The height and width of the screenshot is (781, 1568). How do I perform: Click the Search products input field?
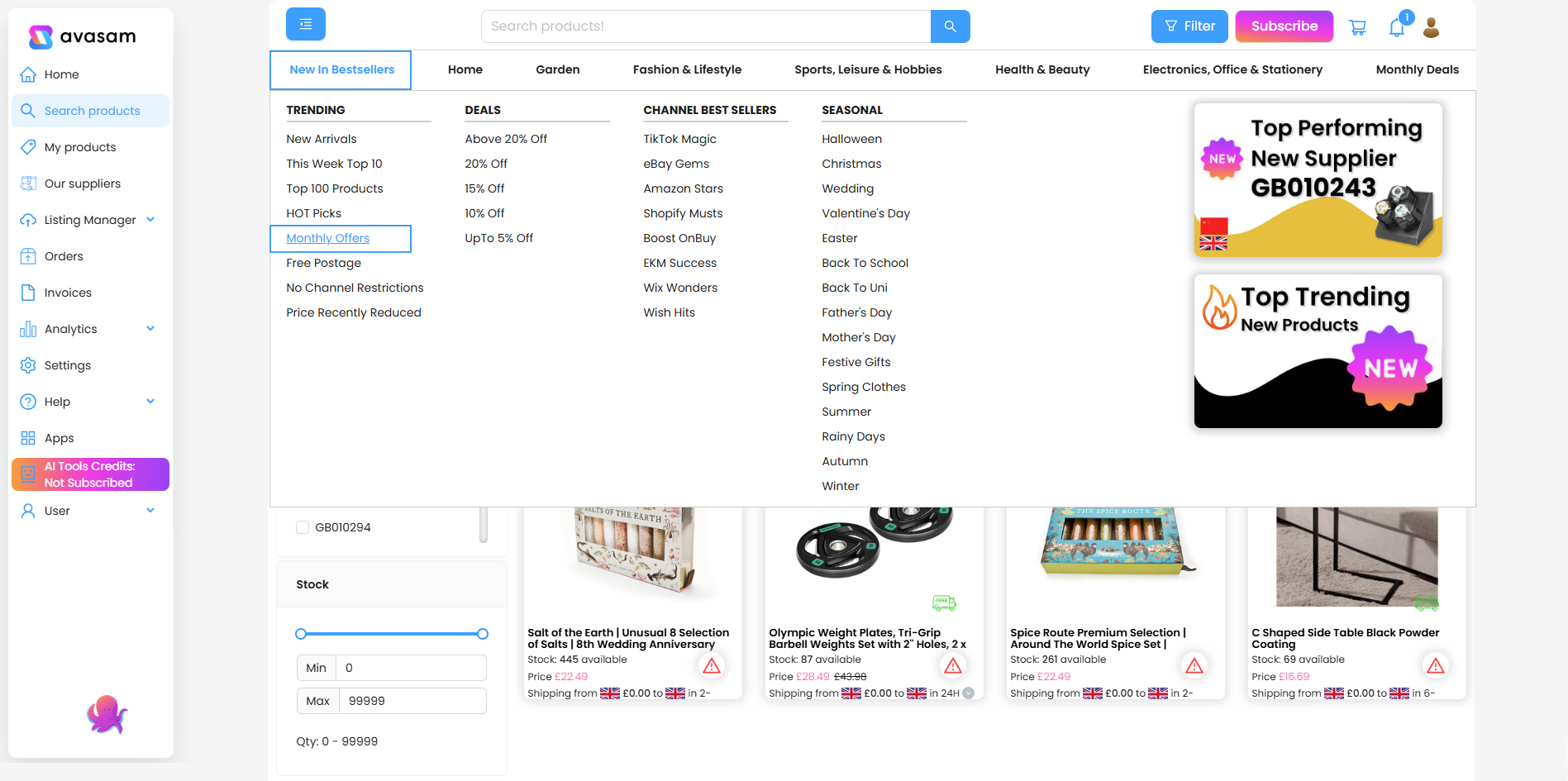(x=705, y=26)
